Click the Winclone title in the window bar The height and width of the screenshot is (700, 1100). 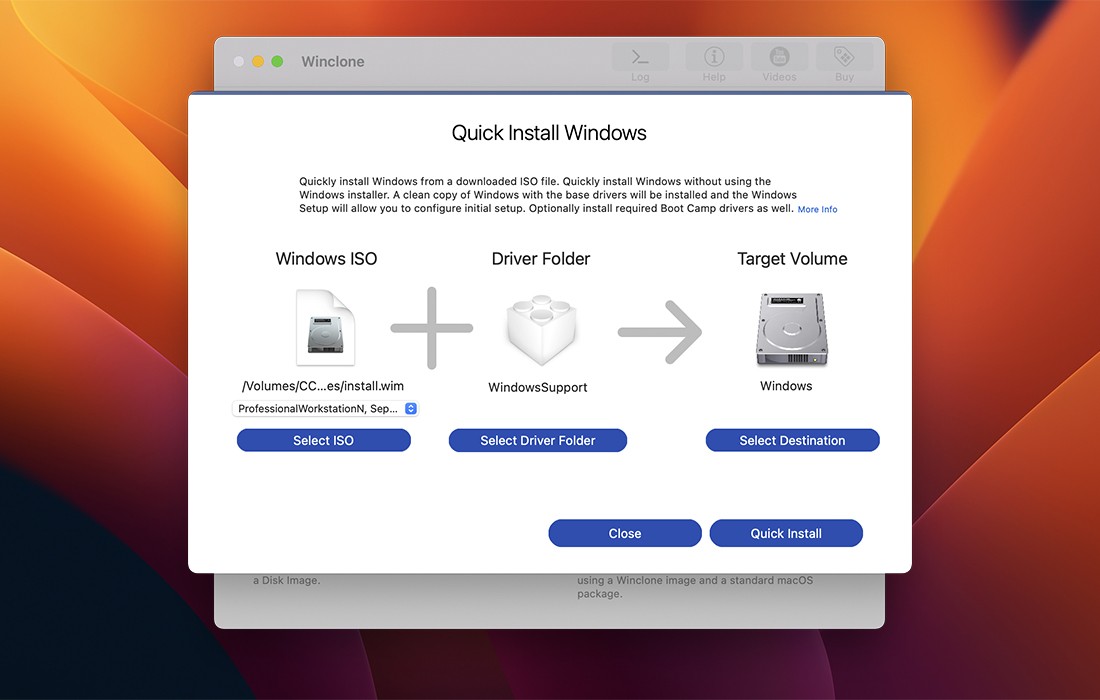point(332,61)
